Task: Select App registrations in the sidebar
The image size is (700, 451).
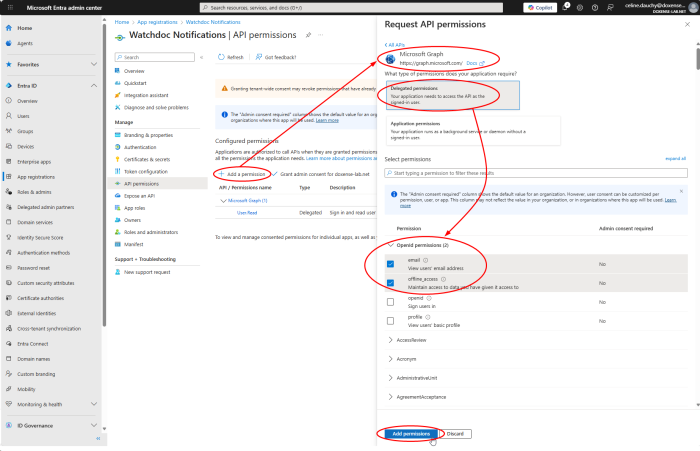Action: [38, 176]
